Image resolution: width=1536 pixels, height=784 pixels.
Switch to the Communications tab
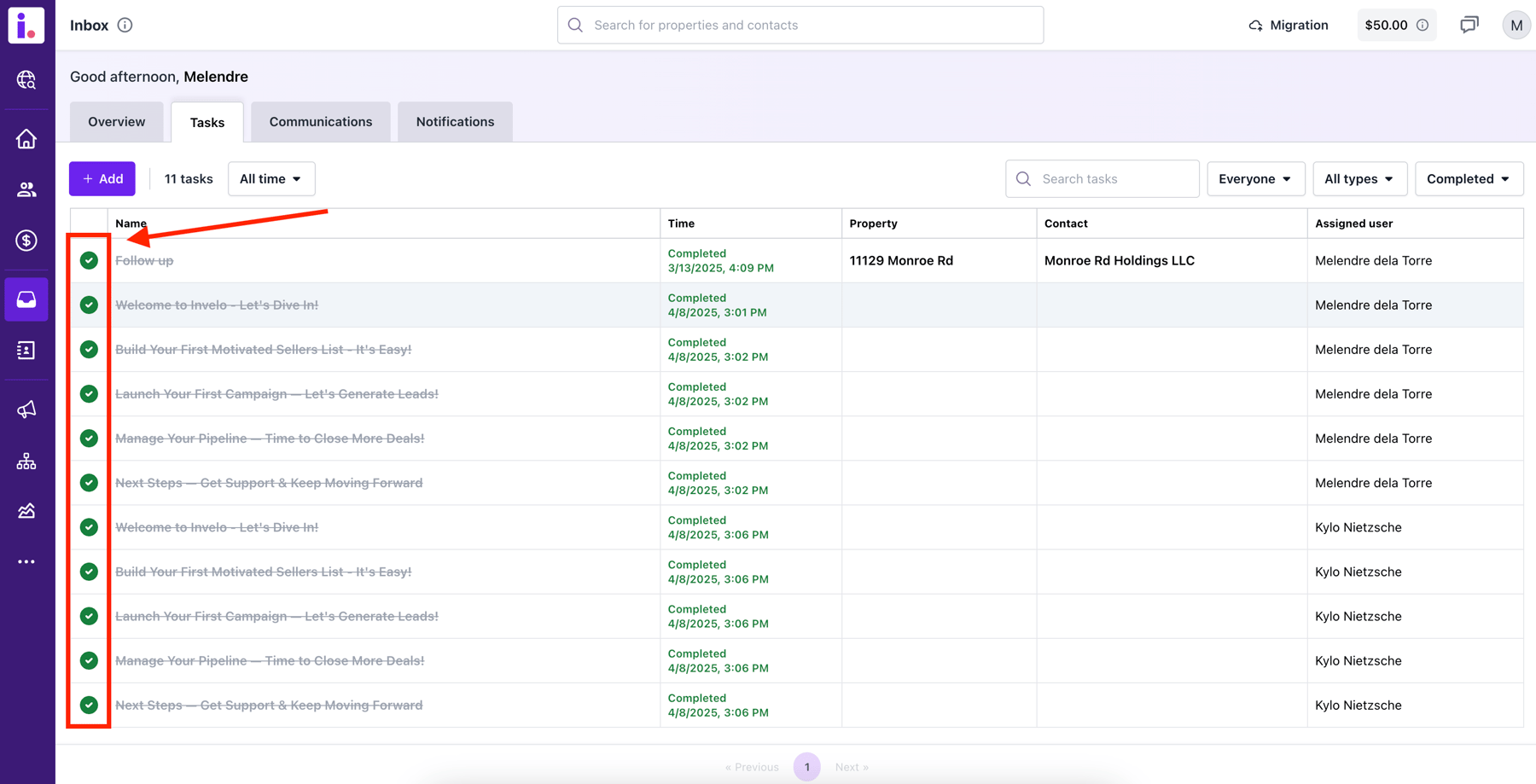pyautogui.click(x=321, y=122)
